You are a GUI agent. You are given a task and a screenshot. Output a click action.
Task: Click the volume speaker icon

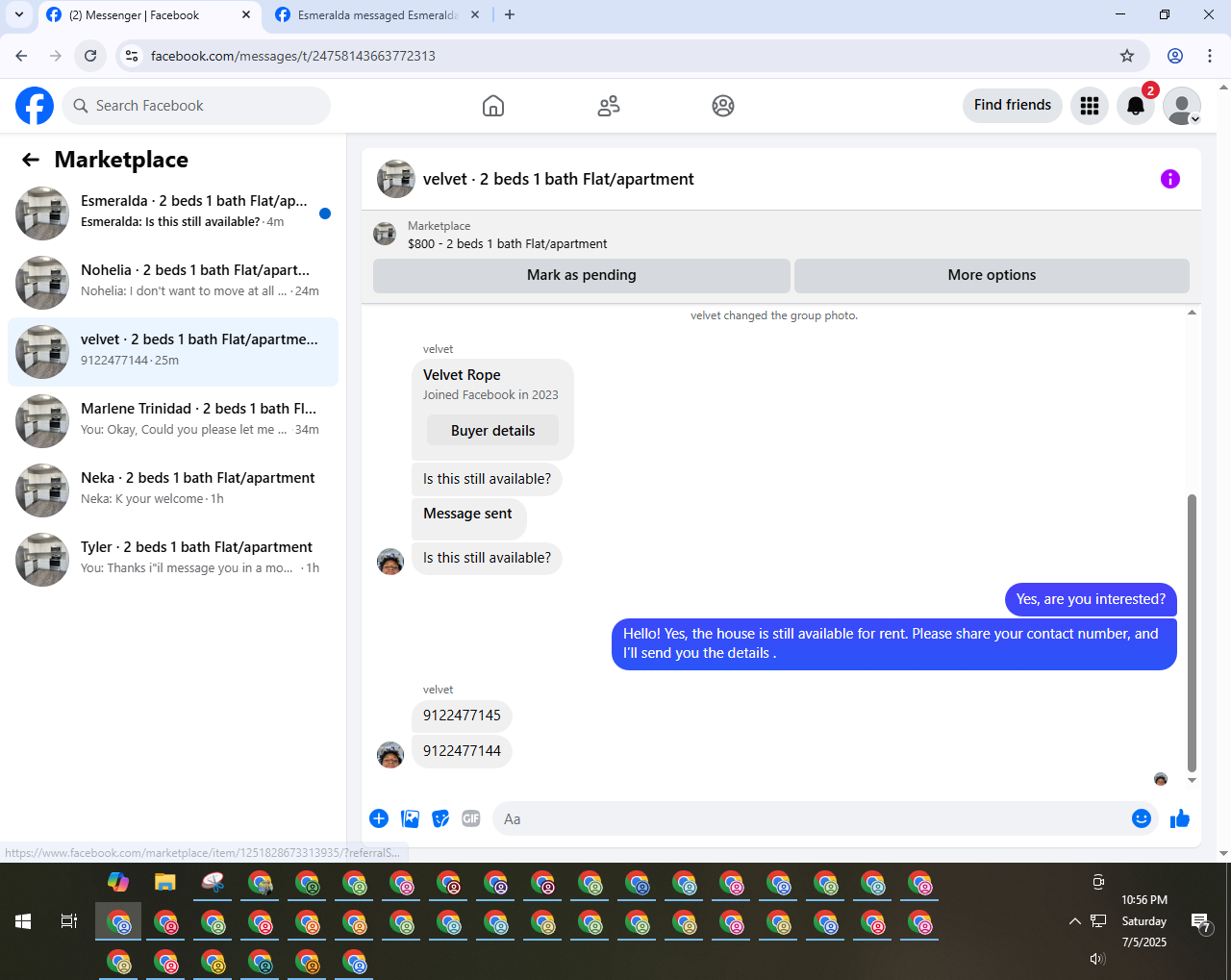click(1097, 959)
